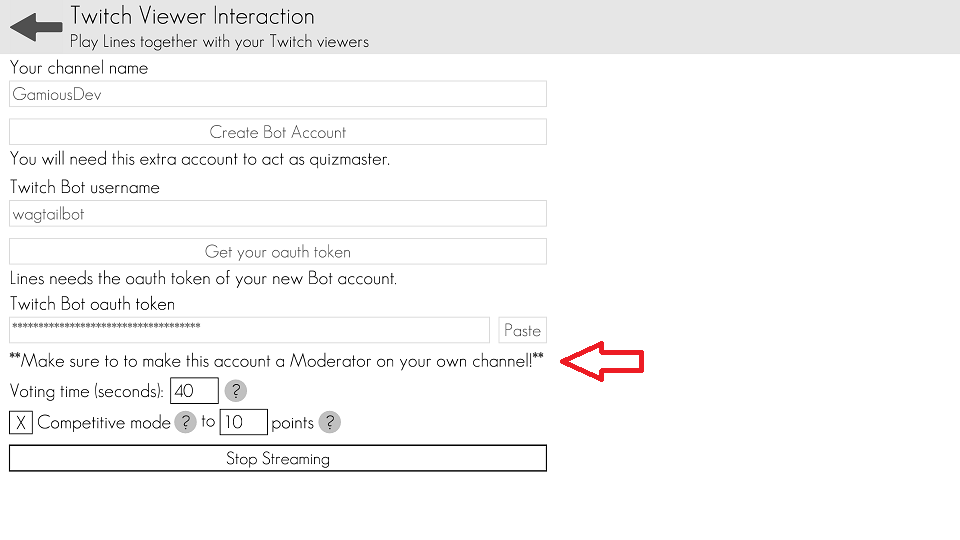Click the wagtailbot username field

click(x=278, y=213)
